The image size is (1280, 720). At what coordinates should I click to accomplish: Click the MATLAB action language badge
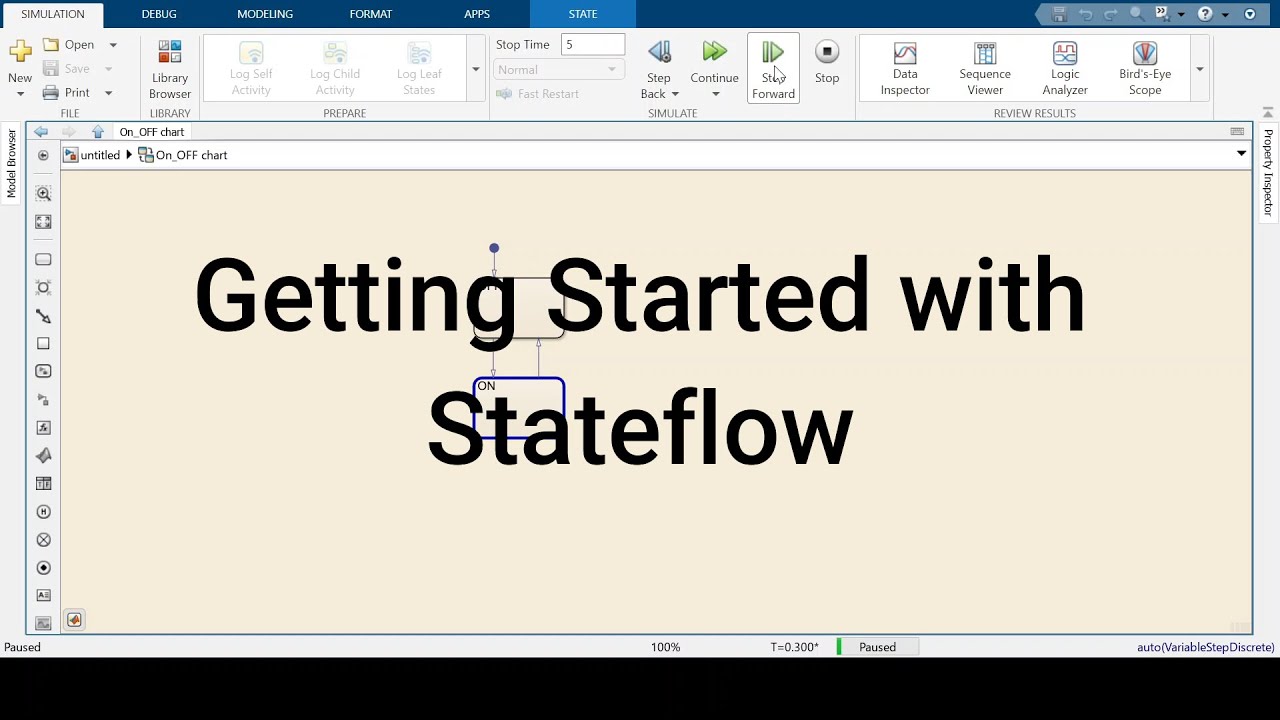pos(74,620)
